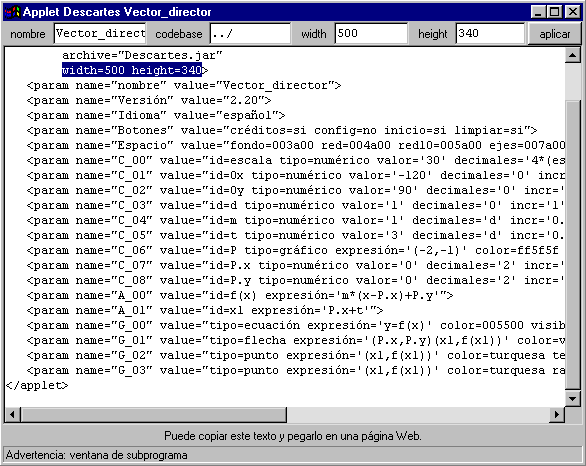Click the highlighted width=500 height=340 text
This screenshot has height=466, width=586.
132,70
